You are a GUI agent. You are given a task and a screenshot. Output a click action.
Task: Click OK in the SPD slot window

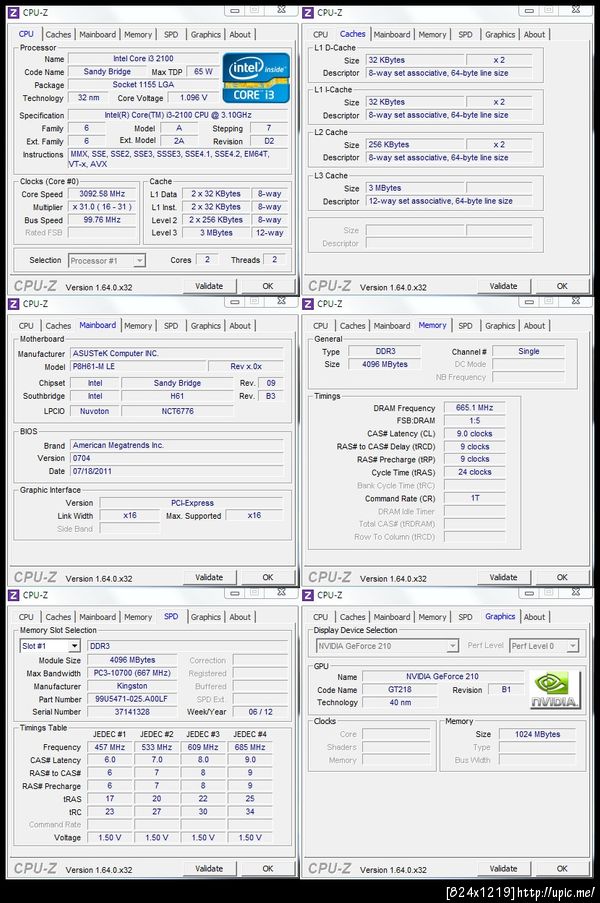[268, 869]
